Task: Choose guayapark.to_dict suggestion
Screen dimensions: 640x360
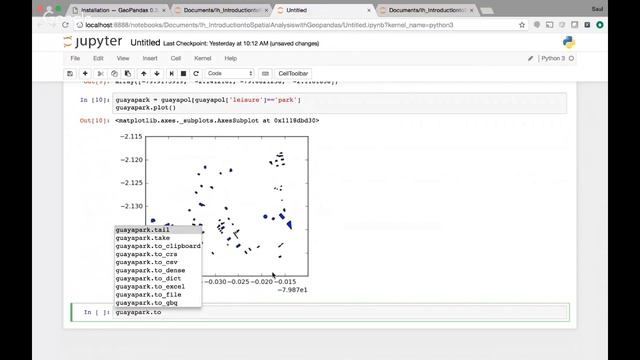Action: 158,278
